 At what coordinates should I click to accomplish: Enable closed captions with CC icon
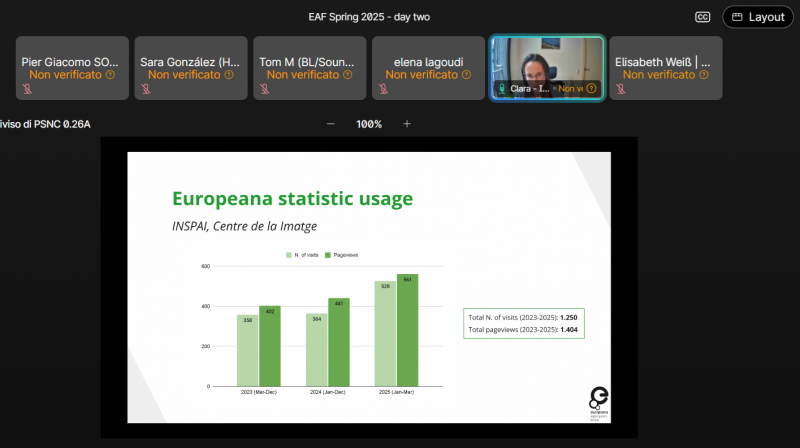[x=702, y=17]
